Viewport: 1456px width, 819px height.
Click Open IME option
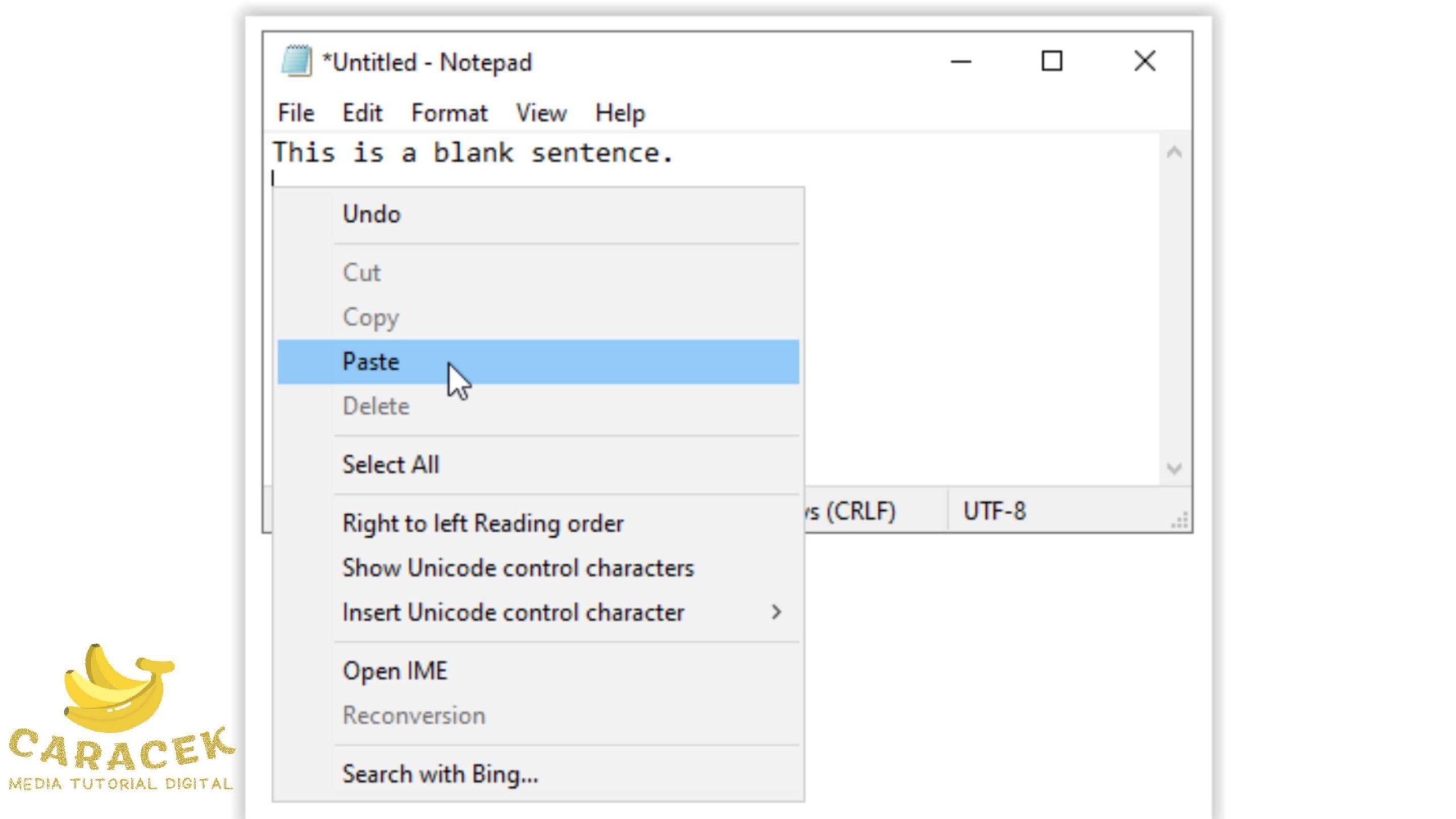point(395,671)
